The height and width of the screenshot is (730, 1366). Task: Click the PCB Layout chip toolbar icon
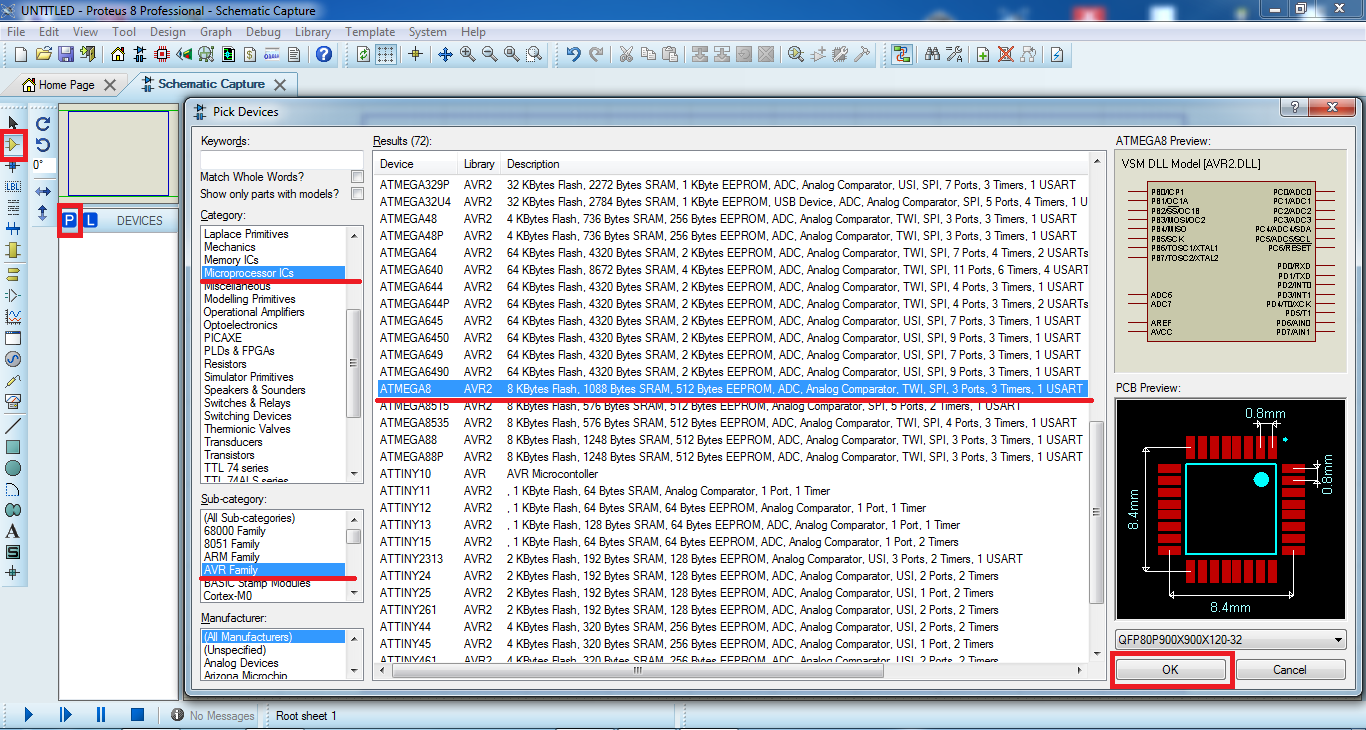coord(162,54)
